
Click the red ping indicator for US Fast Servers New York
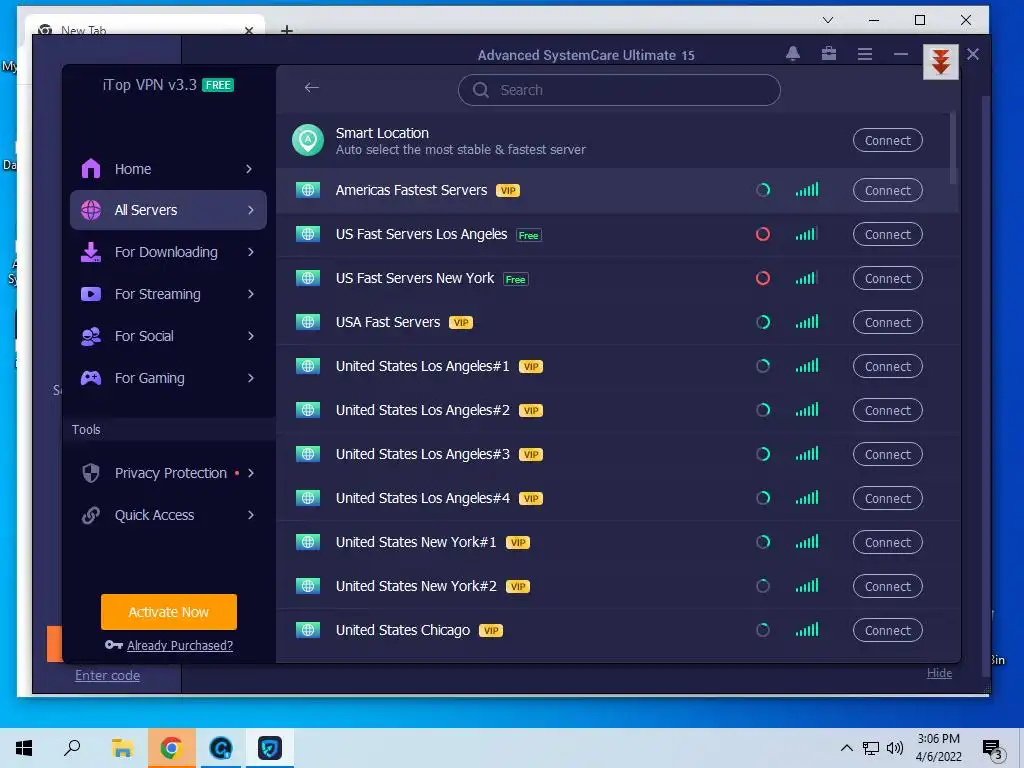(x=763, y=278)
